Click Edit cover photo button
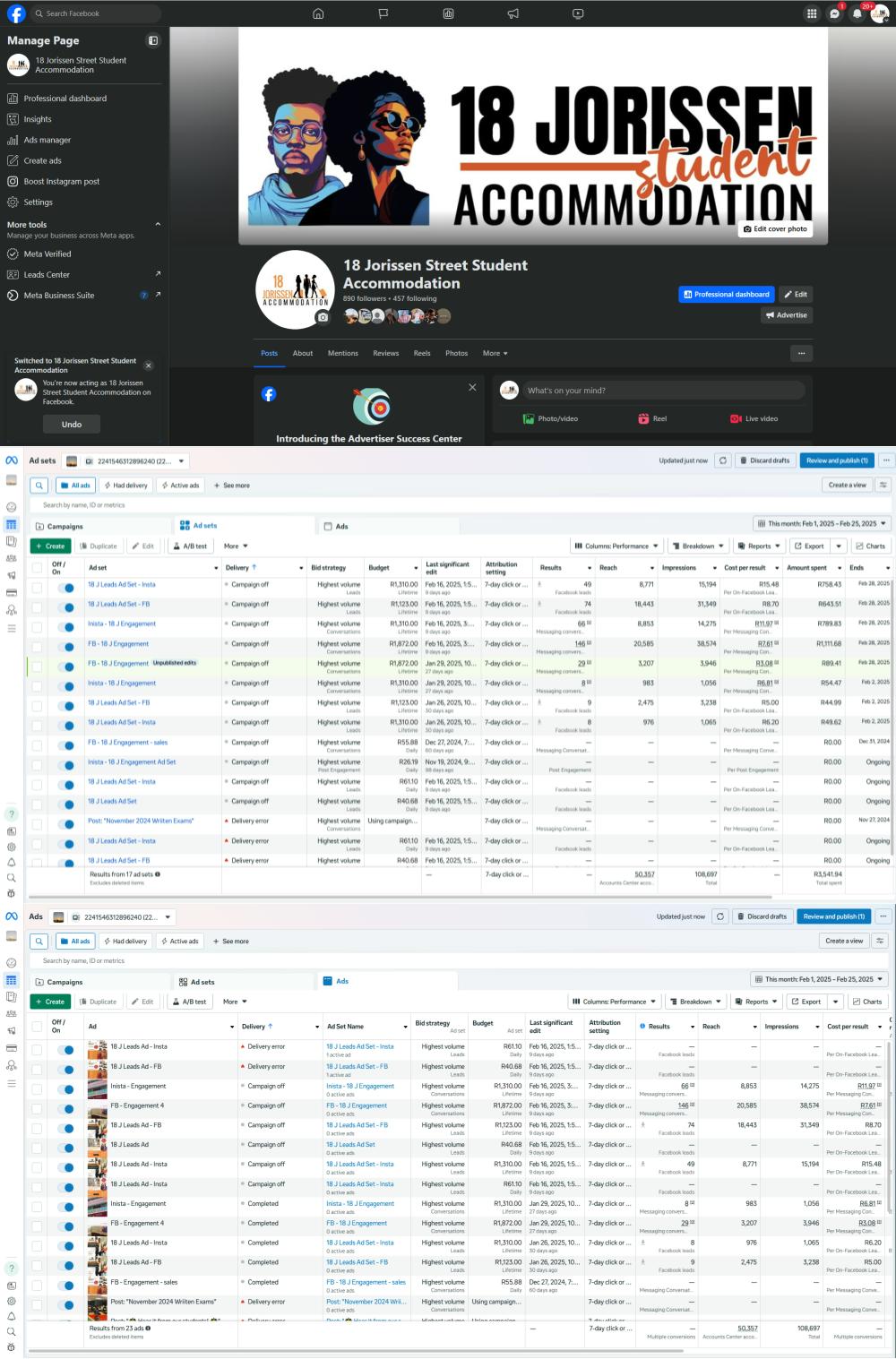896x1359 pixels. 775,228
